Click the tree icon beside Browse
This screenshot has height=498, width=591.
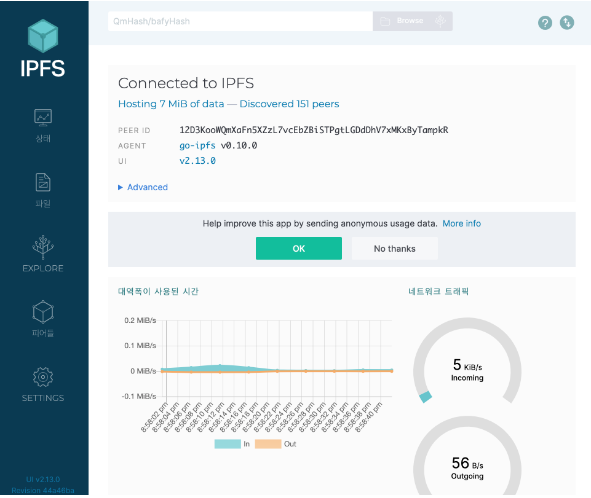click(x=440, y=21)
